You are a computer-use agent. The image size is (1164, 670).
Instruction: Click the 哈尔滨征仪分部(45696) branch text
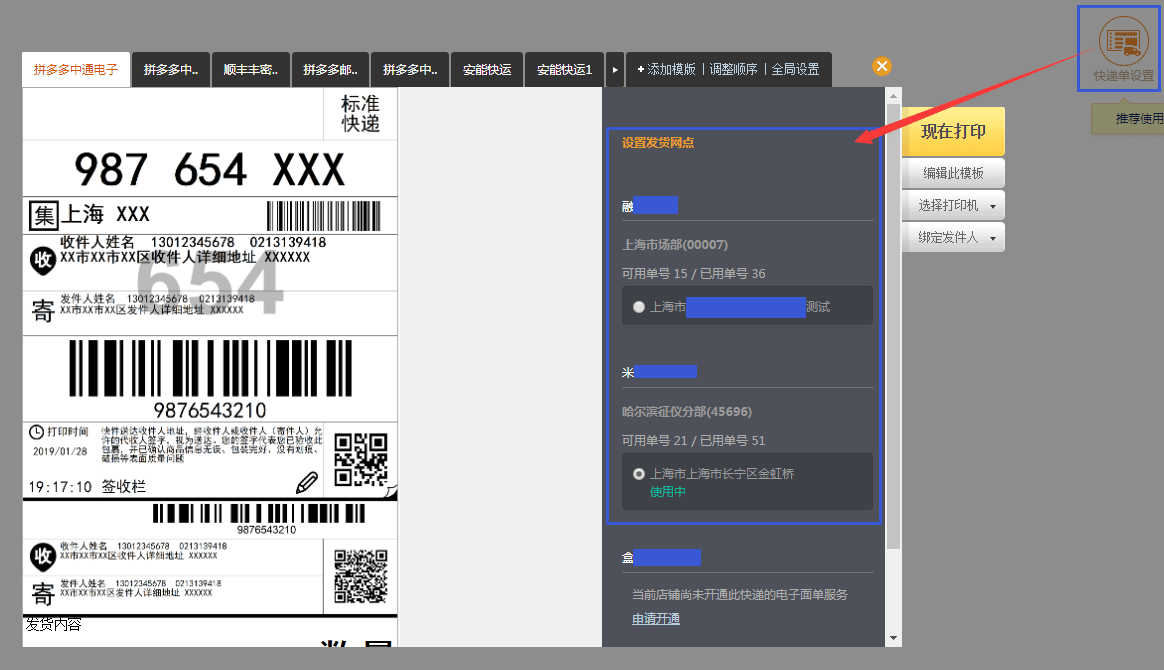tap(687, 412)
